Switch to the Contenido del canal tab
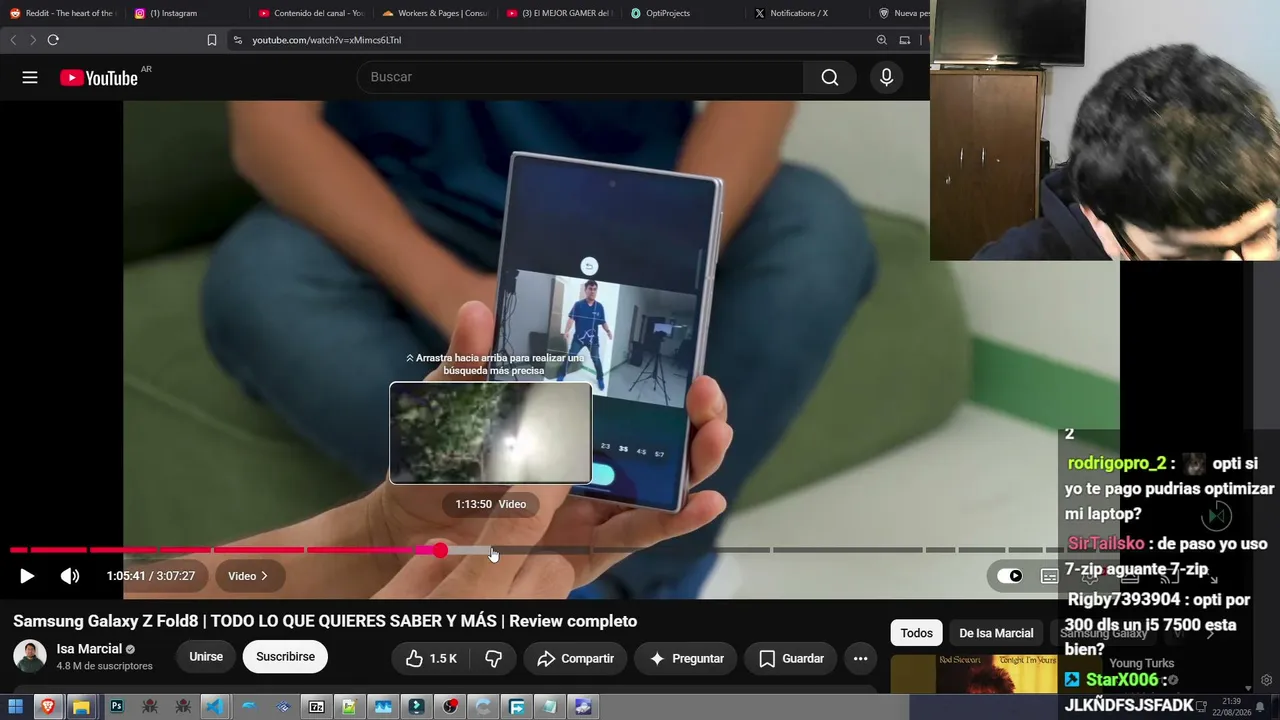This screenshot has width=1280, height=720. pos(310,13)
